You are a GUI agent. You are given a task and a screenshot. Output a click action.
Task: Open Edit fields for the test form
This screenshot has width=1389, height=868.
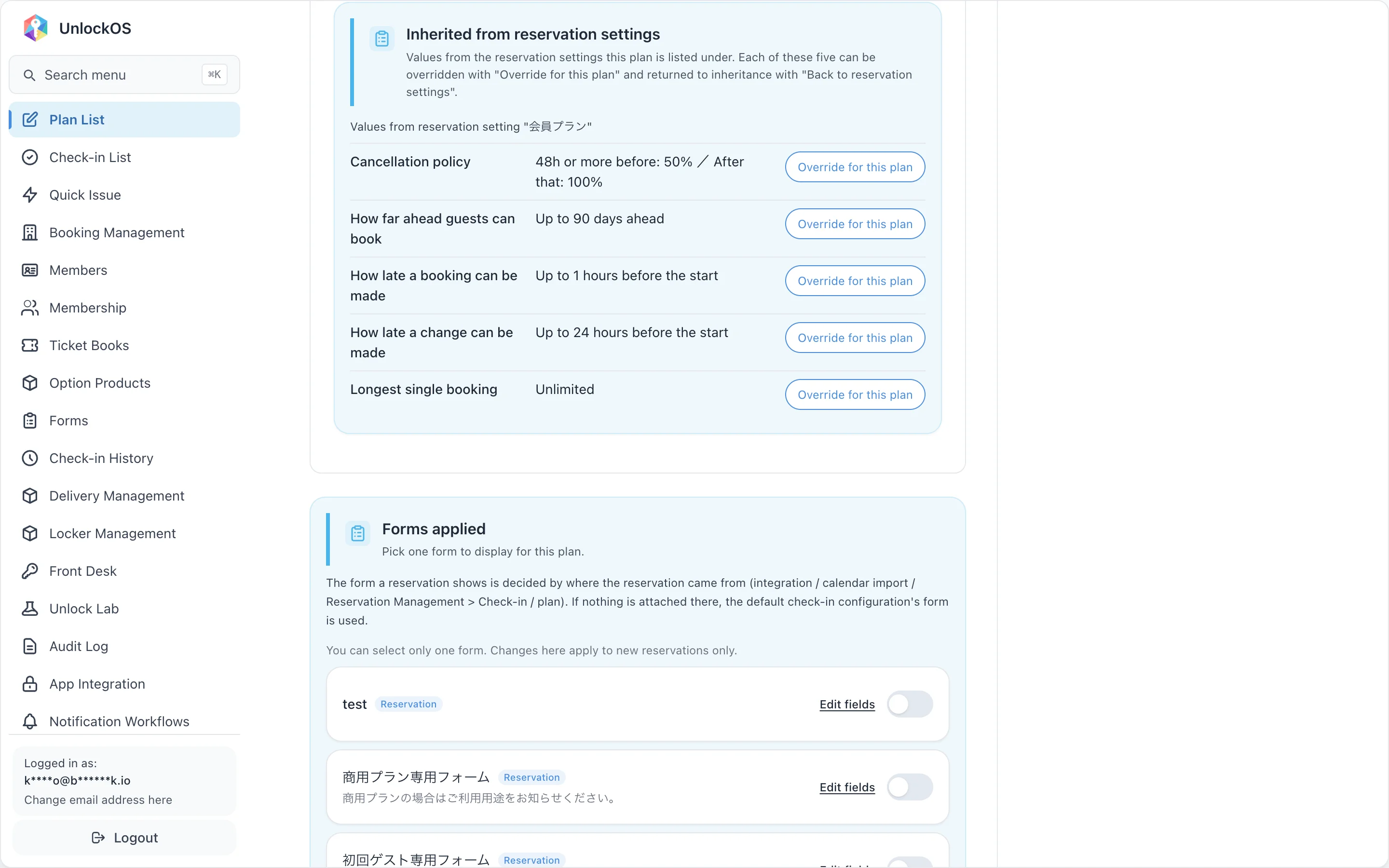847,705
